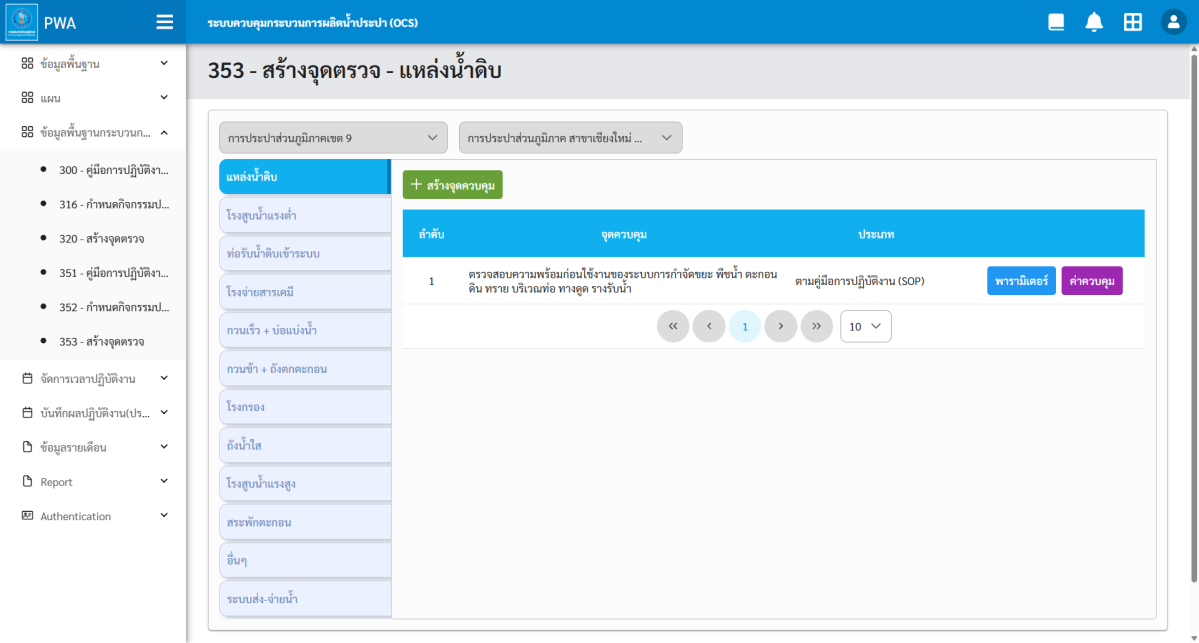This screenshot has height=643, width=1199.
Task: Select the โรงสูบน้ำแรงสูง tab
Action: click(305, 484)
